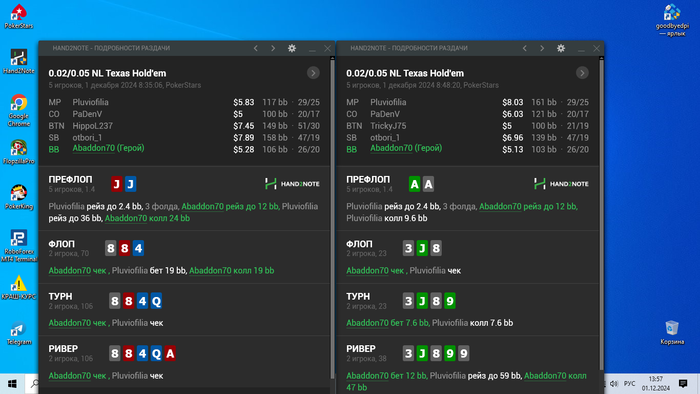Open volume control in system tray
700x394 pixels.
tap(614, 384)
